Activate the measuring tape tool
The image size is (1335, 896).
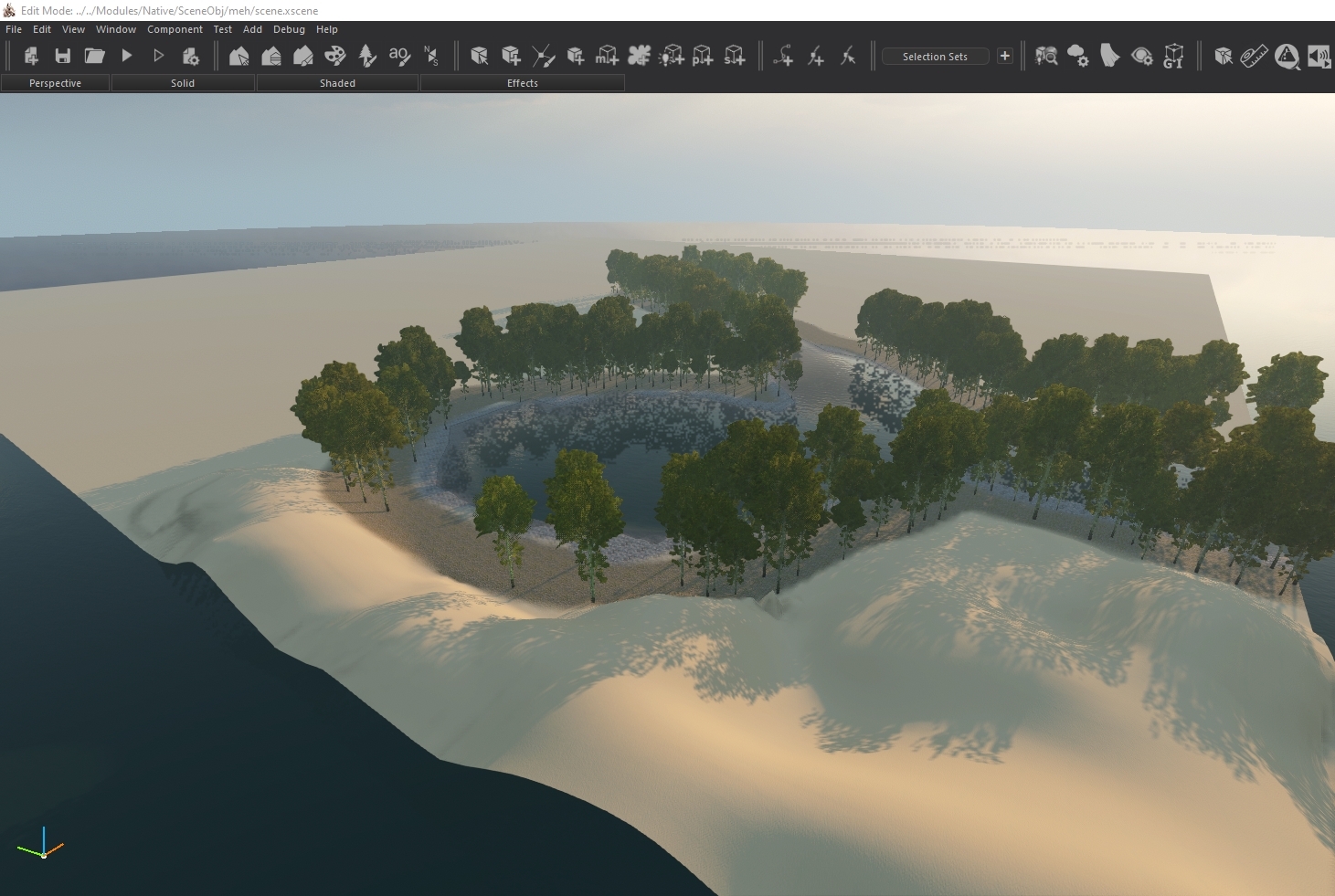(1255, 56)
